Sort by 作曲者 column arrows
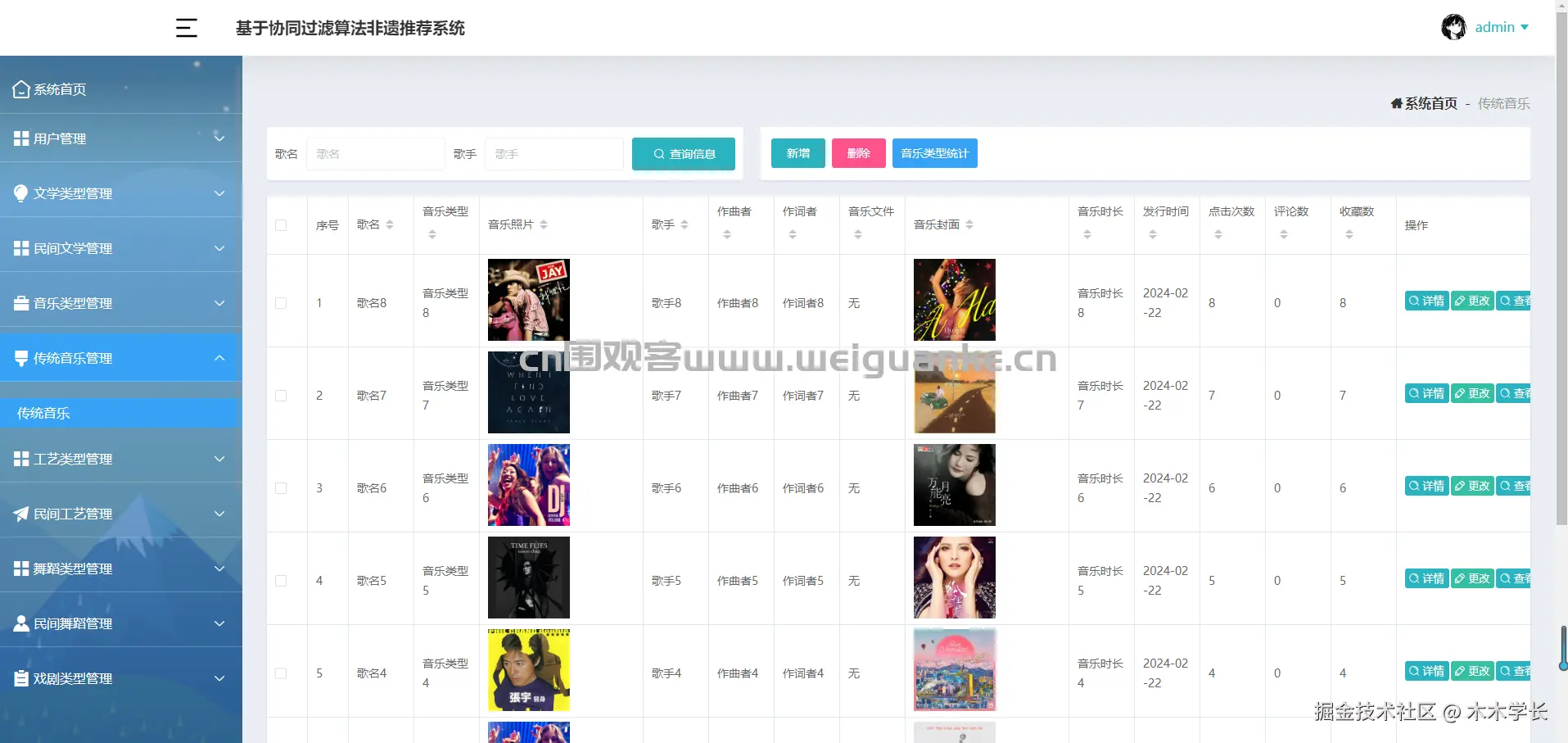Image resolution: width=1568 pixels, height=743 pixels. (727, 234)
